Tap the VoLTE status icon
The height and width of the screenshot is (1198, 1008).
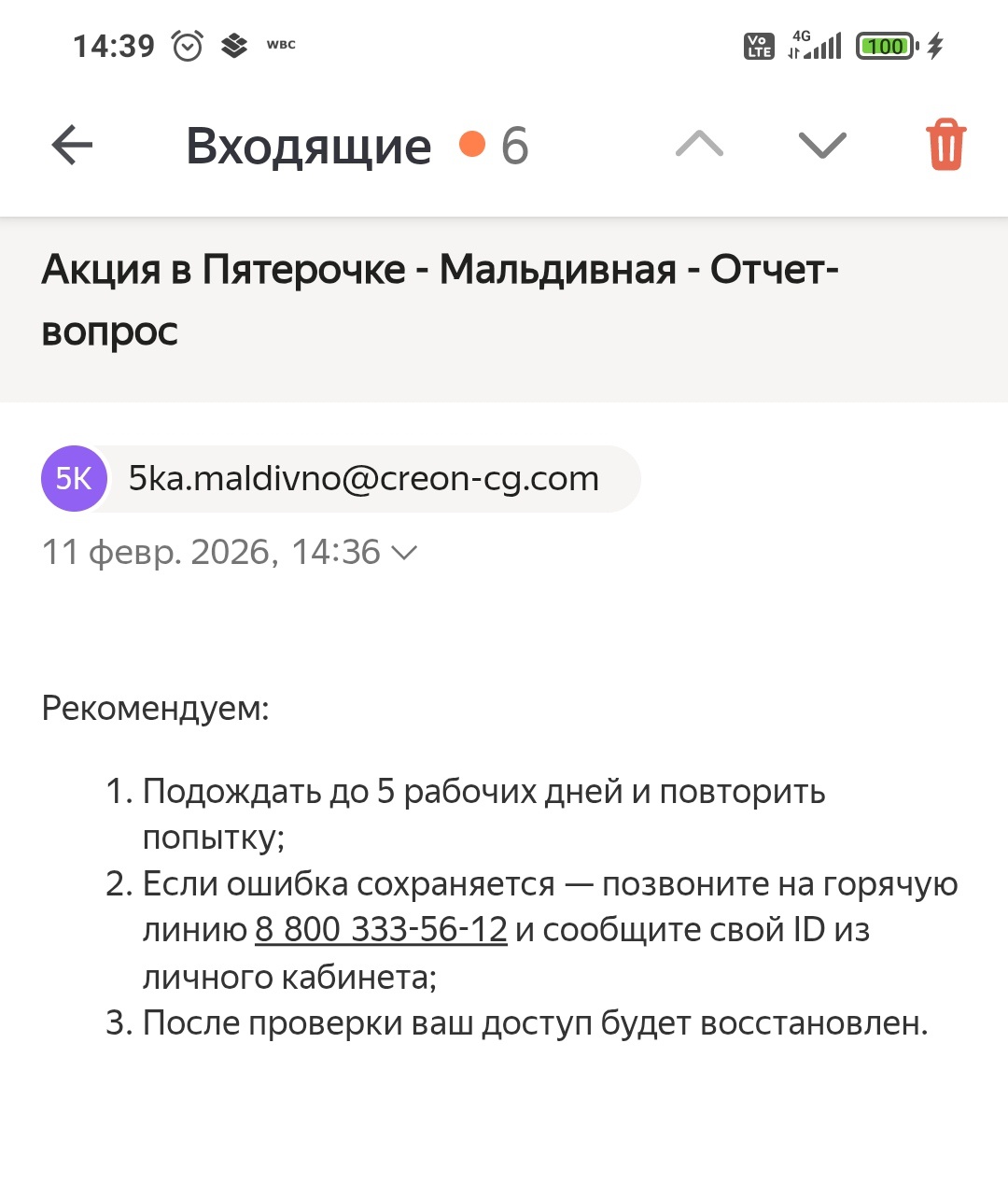coord(759,46)
